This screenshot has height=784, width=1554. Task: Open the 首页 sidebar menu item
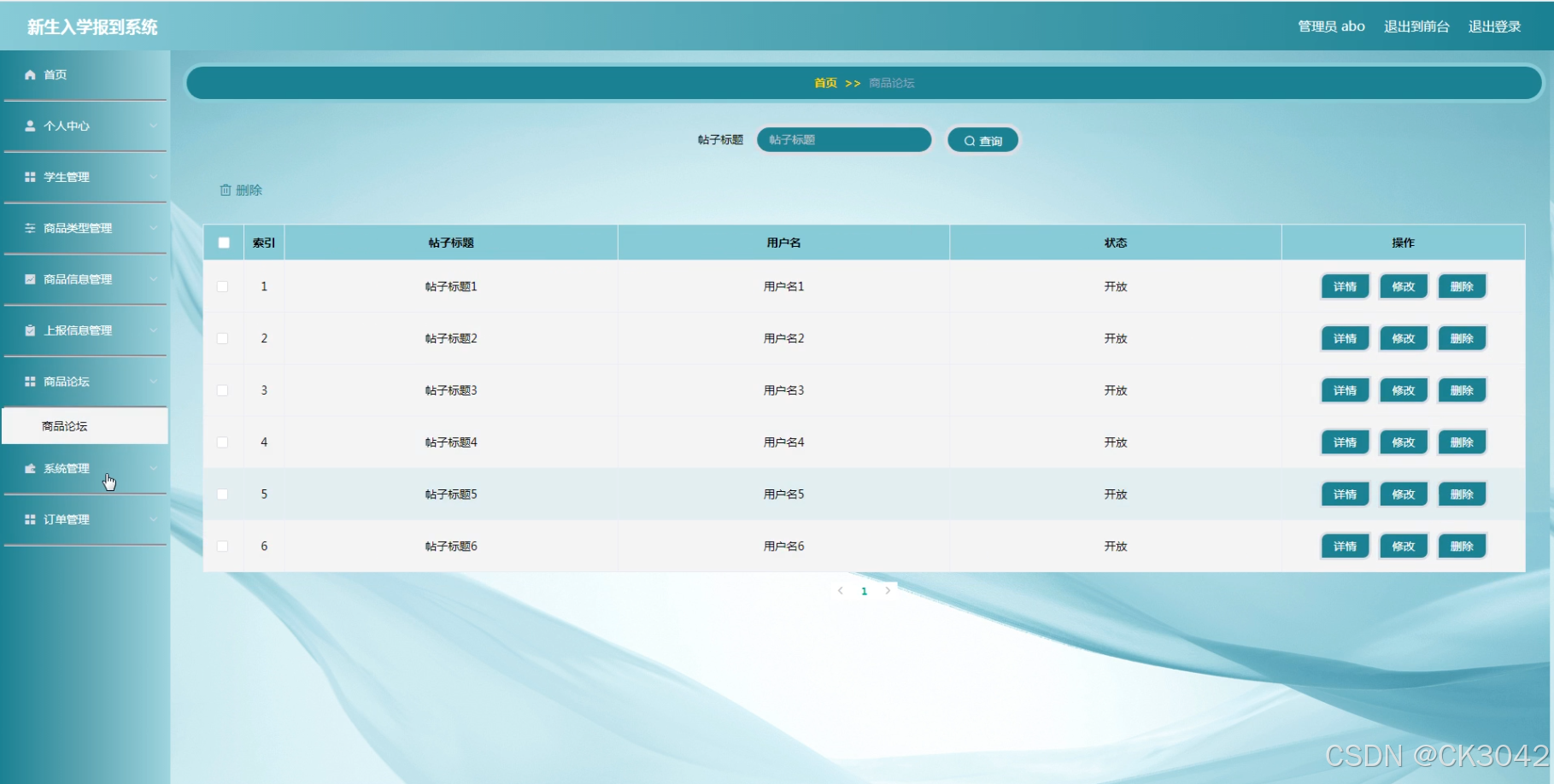click(85, 75)
